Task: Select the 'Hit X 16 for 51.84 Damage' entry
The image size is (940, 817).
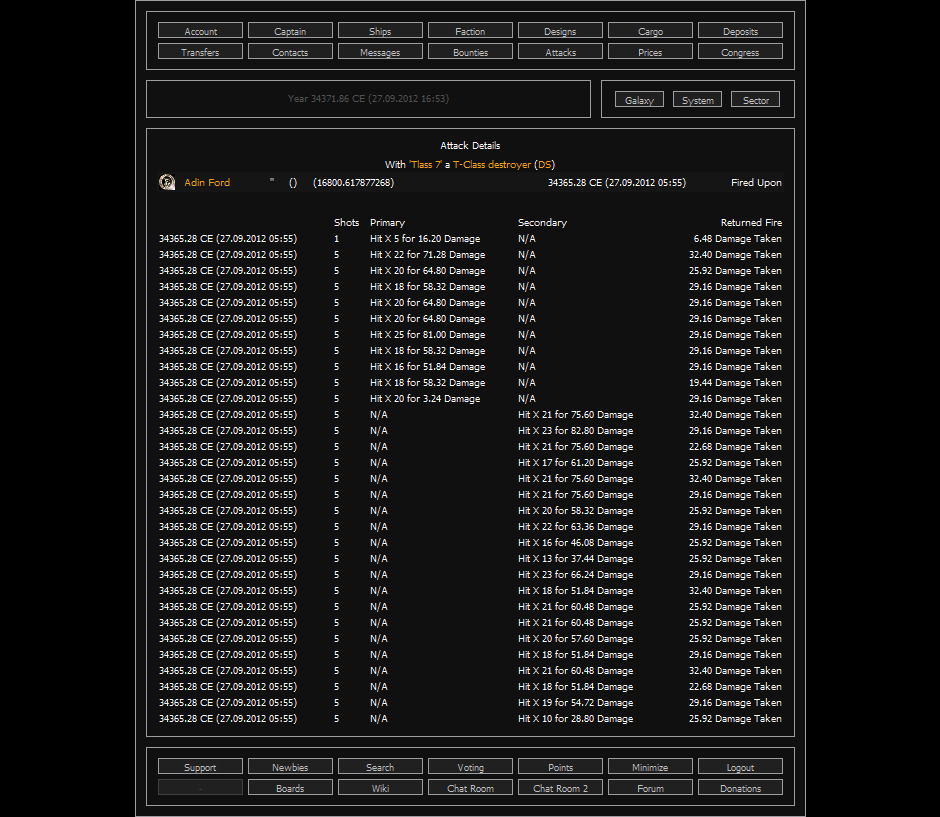Action: [427, 367]
